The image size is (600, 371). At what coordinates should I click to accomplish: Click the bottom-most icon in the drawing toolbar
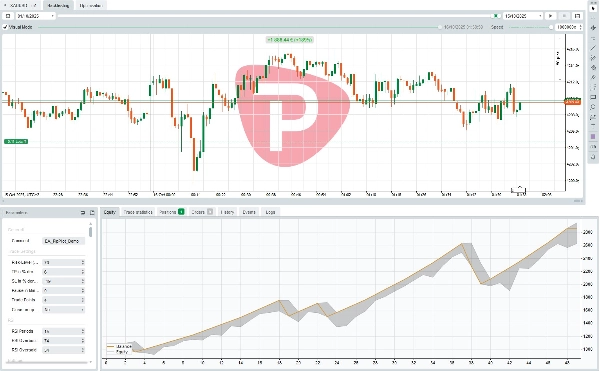pos(593,157)
